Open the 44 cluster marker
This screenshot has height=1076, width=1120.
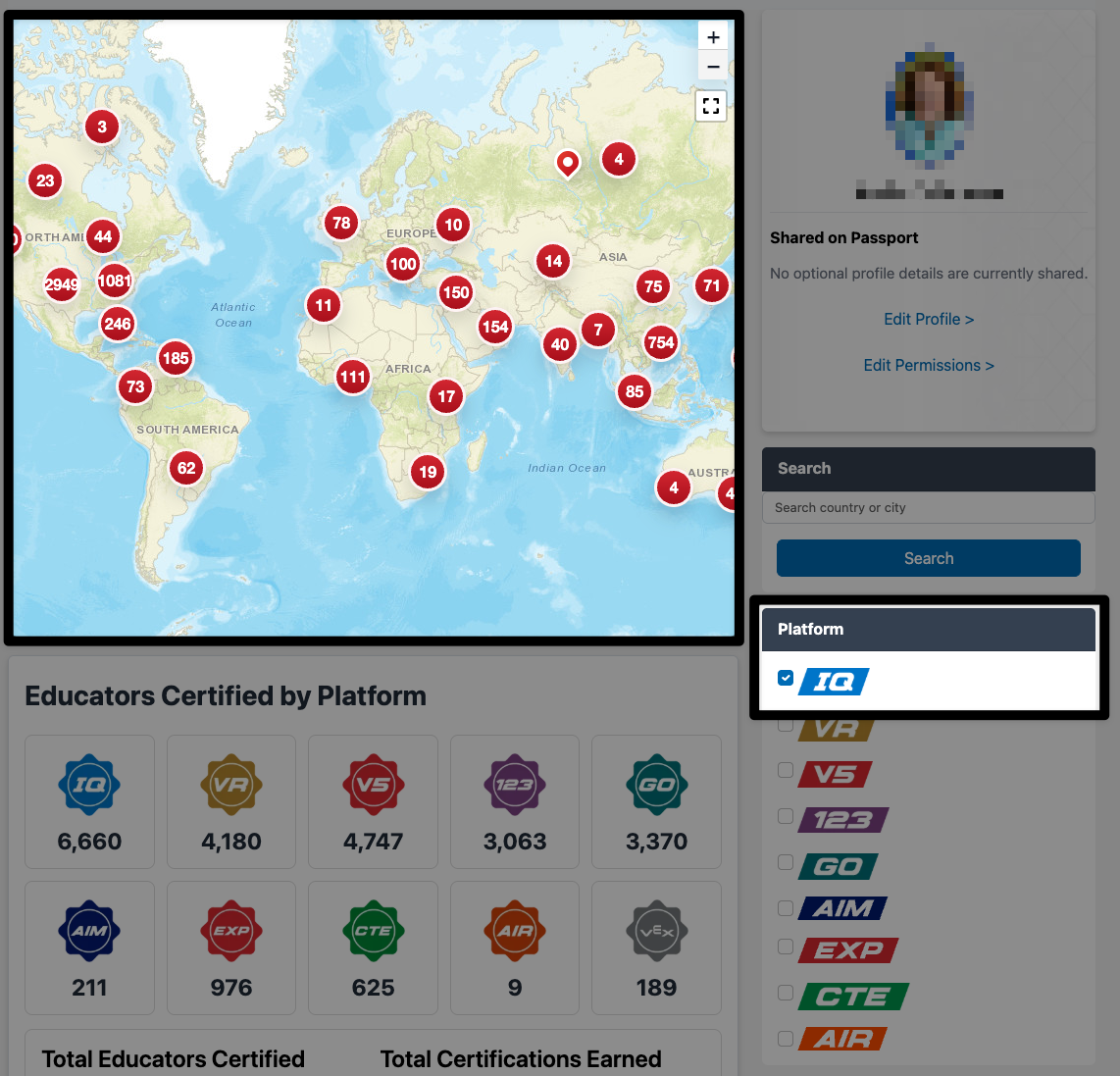[x=103, y=236]
